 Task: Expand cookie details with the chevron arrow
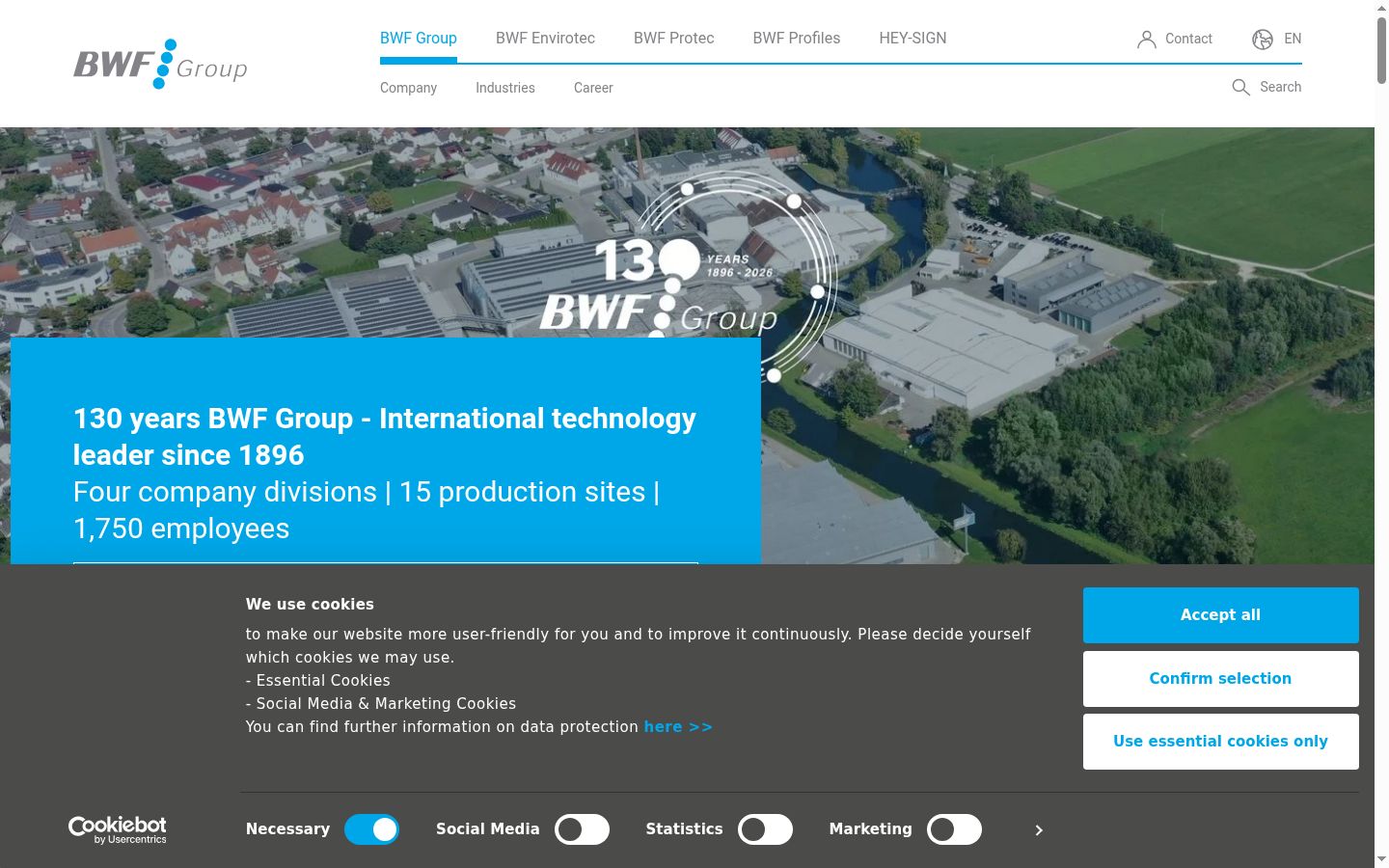(x=1039, y=829)
